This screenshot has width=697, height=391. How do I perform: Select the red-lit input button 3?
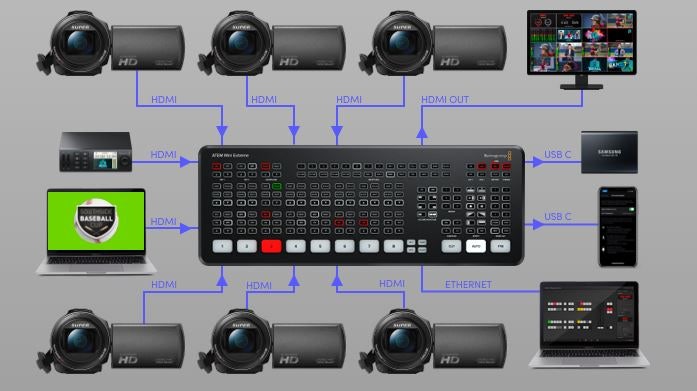click(271, 246)
